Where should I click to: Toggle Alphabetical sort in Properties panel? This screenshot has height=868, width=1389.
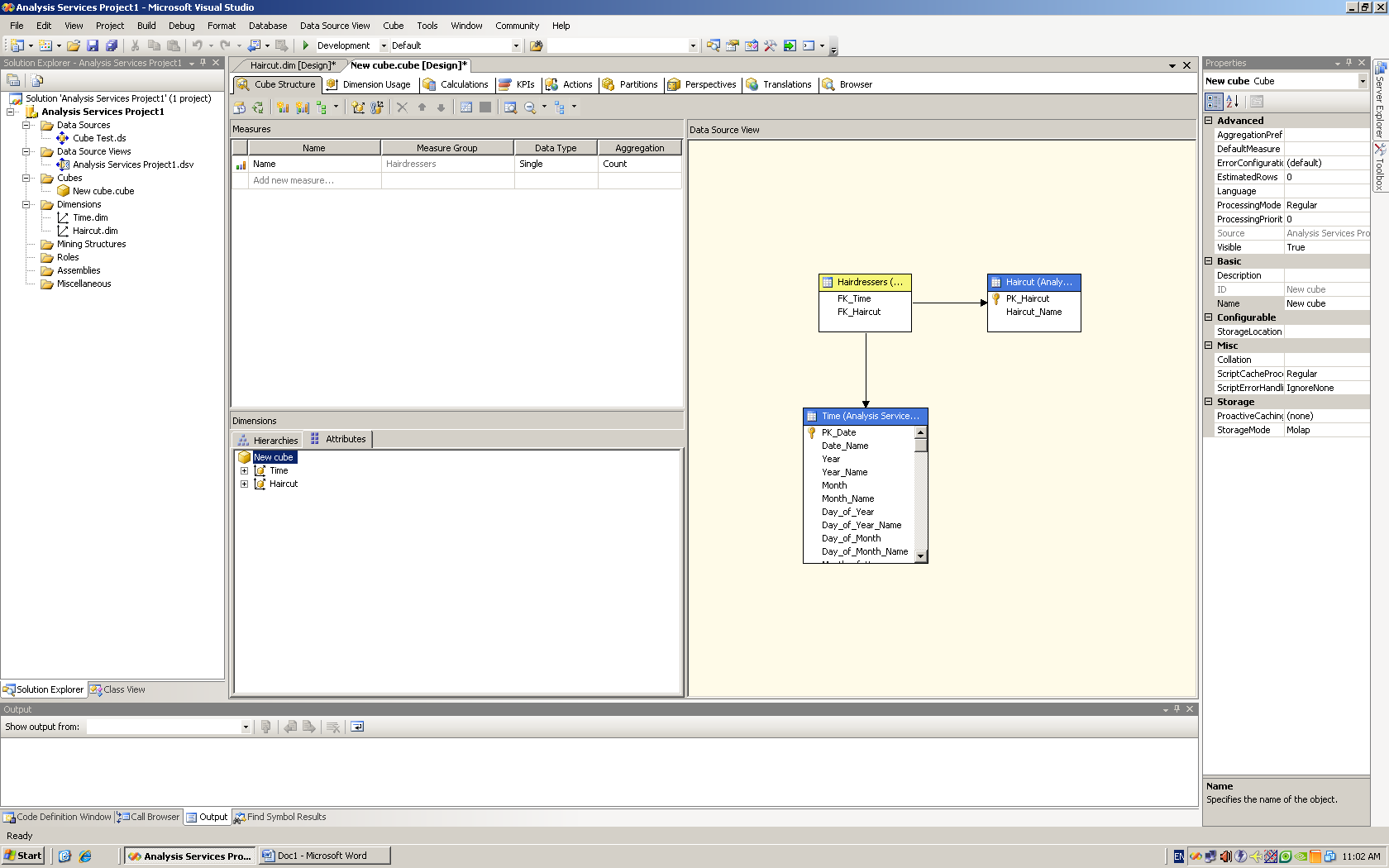point(1232,102)
